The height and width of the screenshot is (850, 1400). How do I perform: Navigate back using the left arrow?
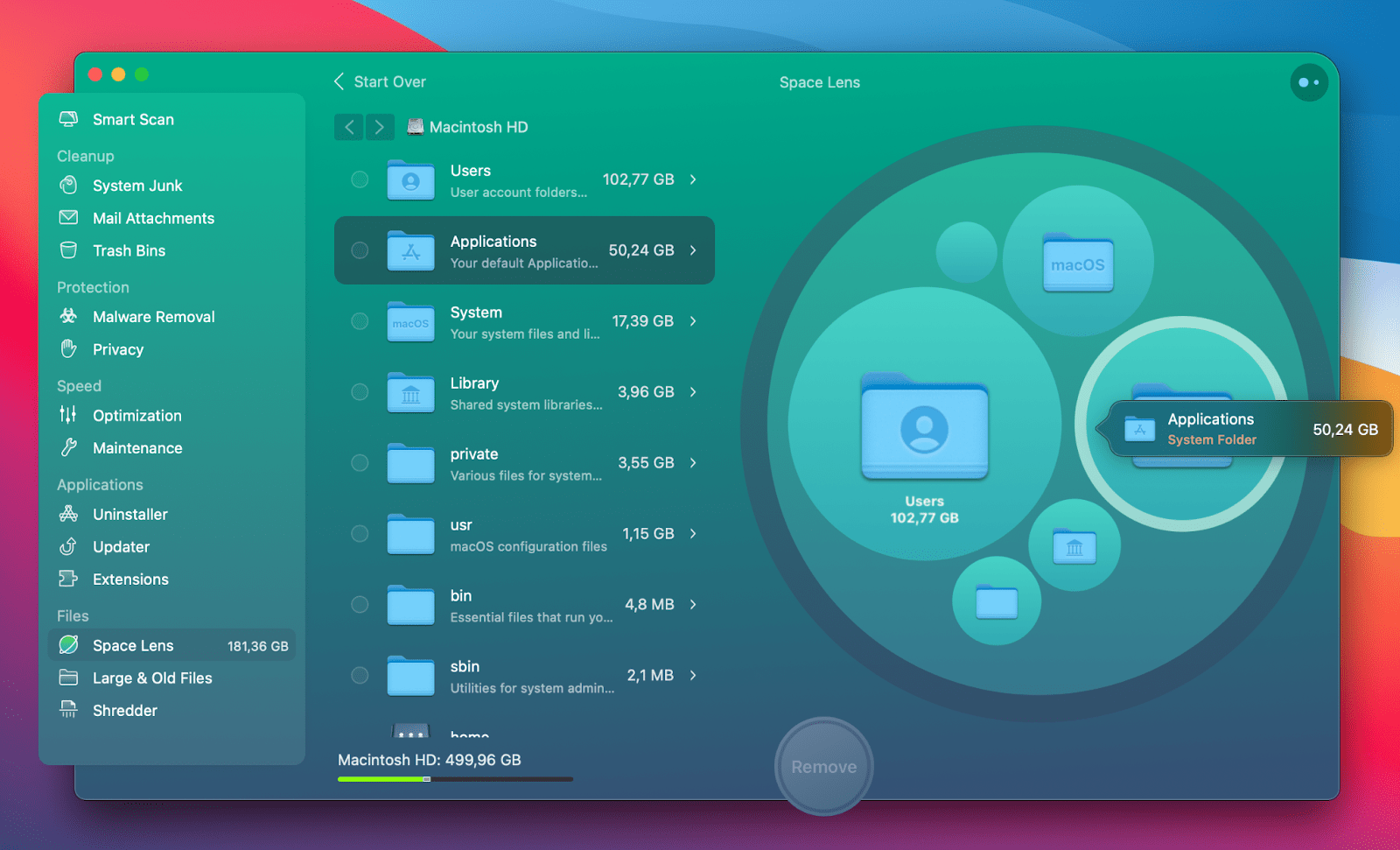tap(348, 127)
